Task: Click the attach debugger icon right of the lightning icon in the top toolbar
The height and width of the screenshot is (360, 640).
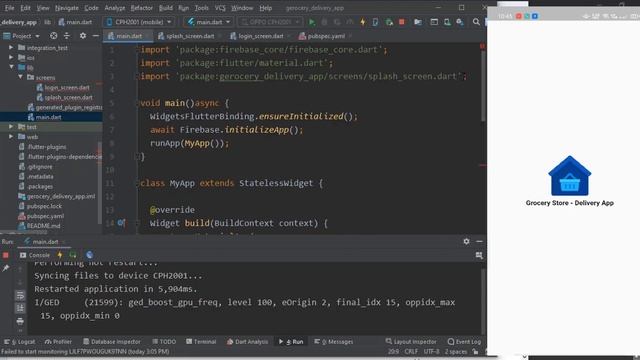Action: (x=375, y=22)
